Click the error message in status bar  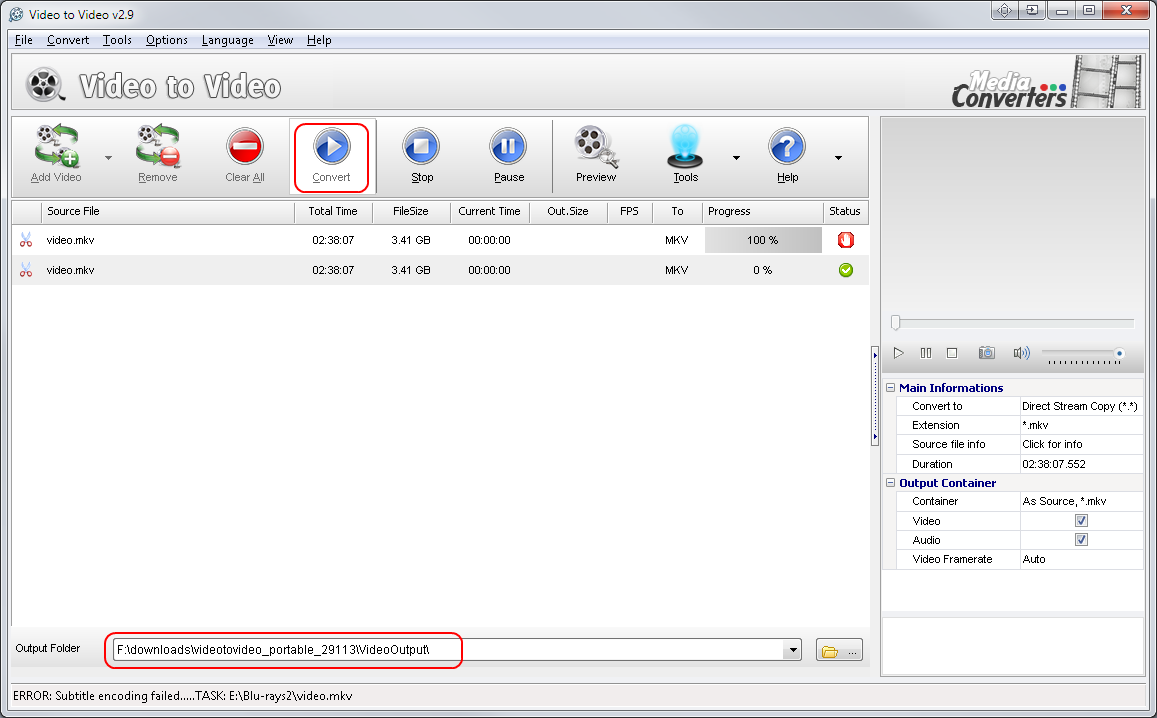pyautogui.click(x=182, y=696)
